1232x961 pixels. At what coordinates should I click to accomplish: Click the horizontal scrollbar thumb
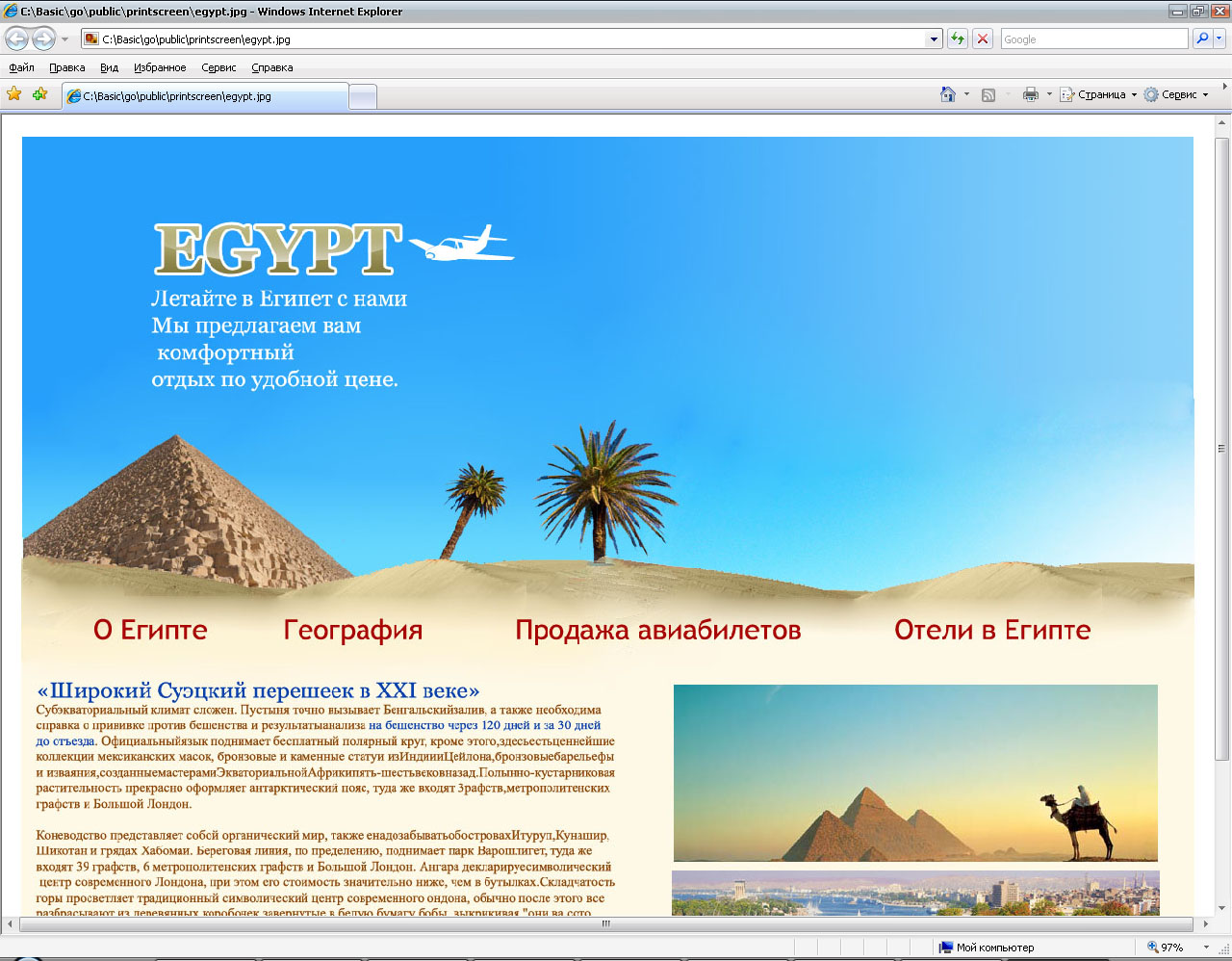pos(606,923)
